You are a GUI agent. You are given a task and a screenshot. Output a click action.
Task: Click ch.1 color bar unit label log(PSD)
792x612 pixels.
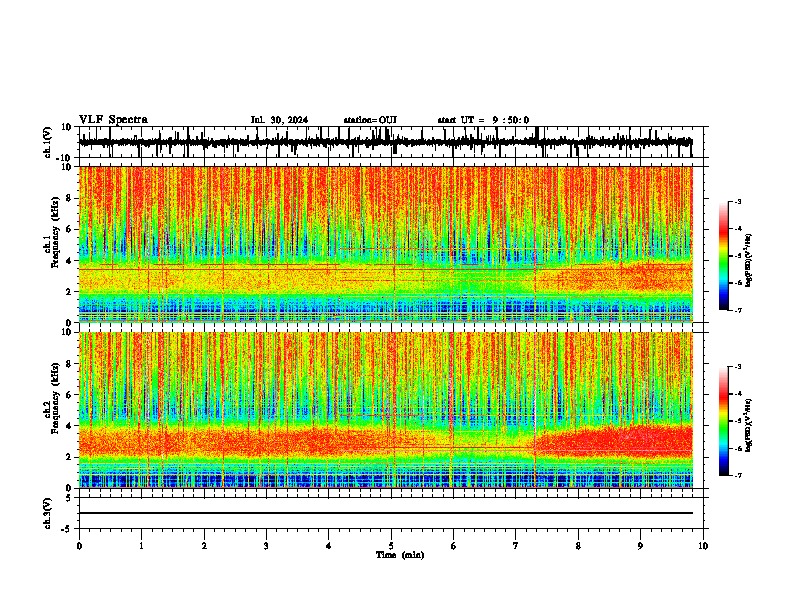(749, 261)
